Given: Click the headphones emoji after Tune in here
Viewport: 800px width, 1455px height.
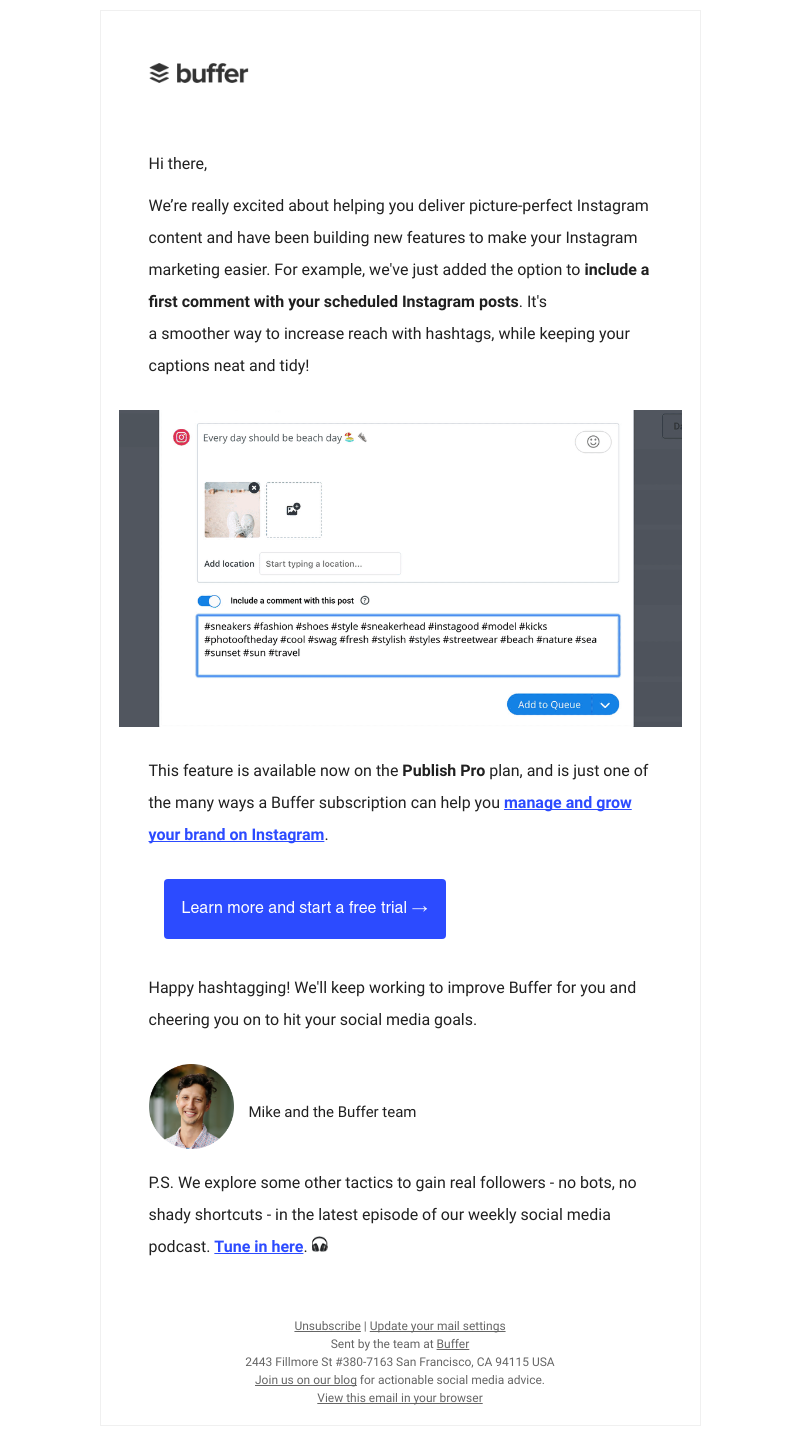Looking at the screenshot, I should click(320, 1245).
